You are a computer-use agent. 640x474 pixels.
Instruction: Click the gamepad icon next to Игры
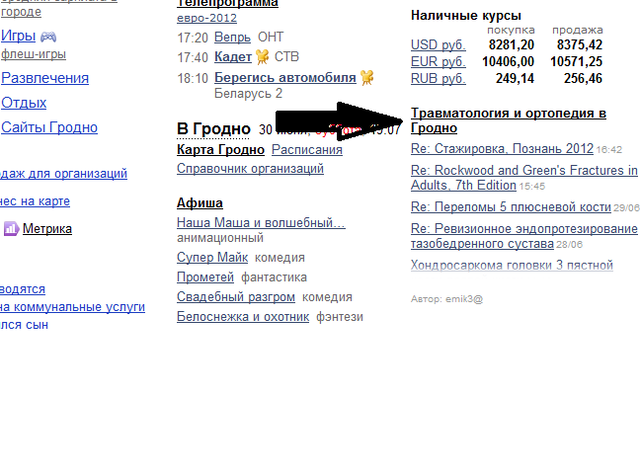click(48, 36)
